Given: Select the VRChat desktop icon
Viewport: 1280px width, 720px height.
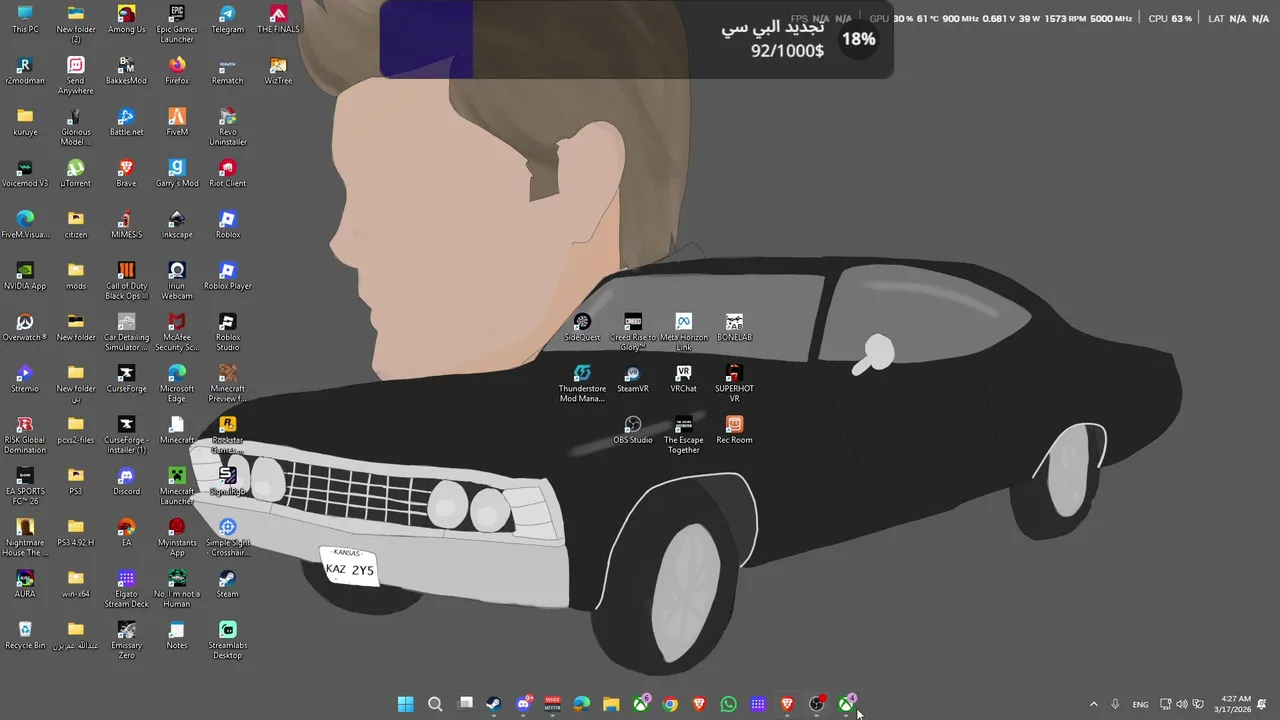Looking at the screenshot, I should pyautogui.click(x=684, y=378).
